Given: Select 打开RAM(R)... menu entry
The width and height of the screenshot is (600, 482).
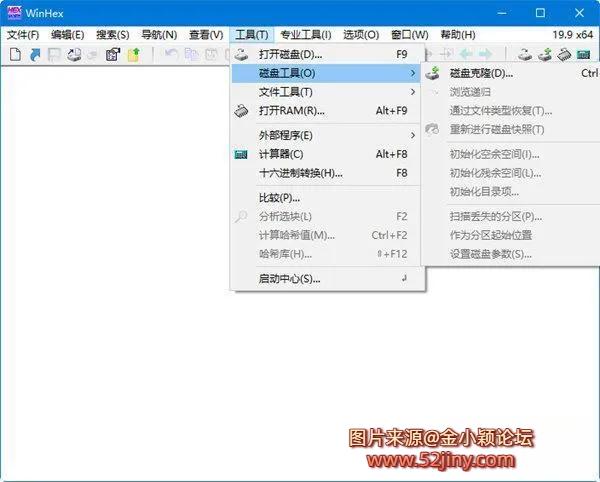Looking at the screenshot, I should (291, 111).
